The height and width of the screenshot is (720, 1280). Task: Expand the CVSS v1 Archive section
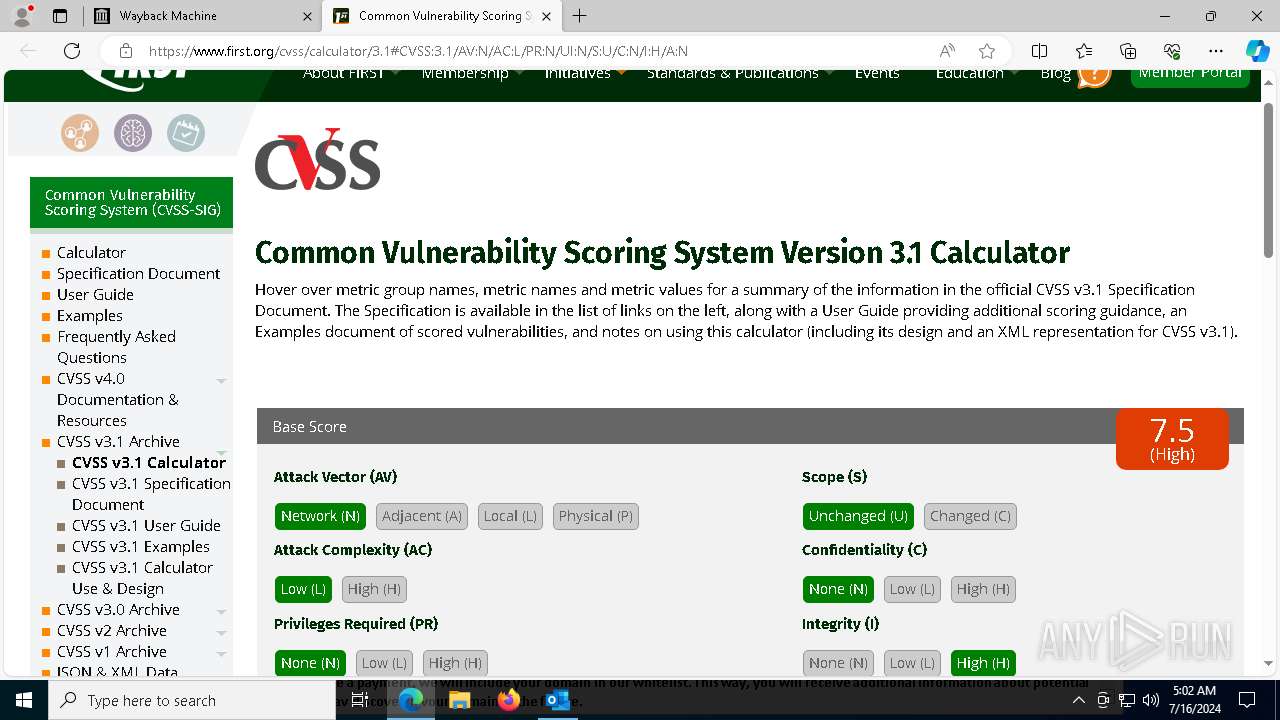(221, 653)
